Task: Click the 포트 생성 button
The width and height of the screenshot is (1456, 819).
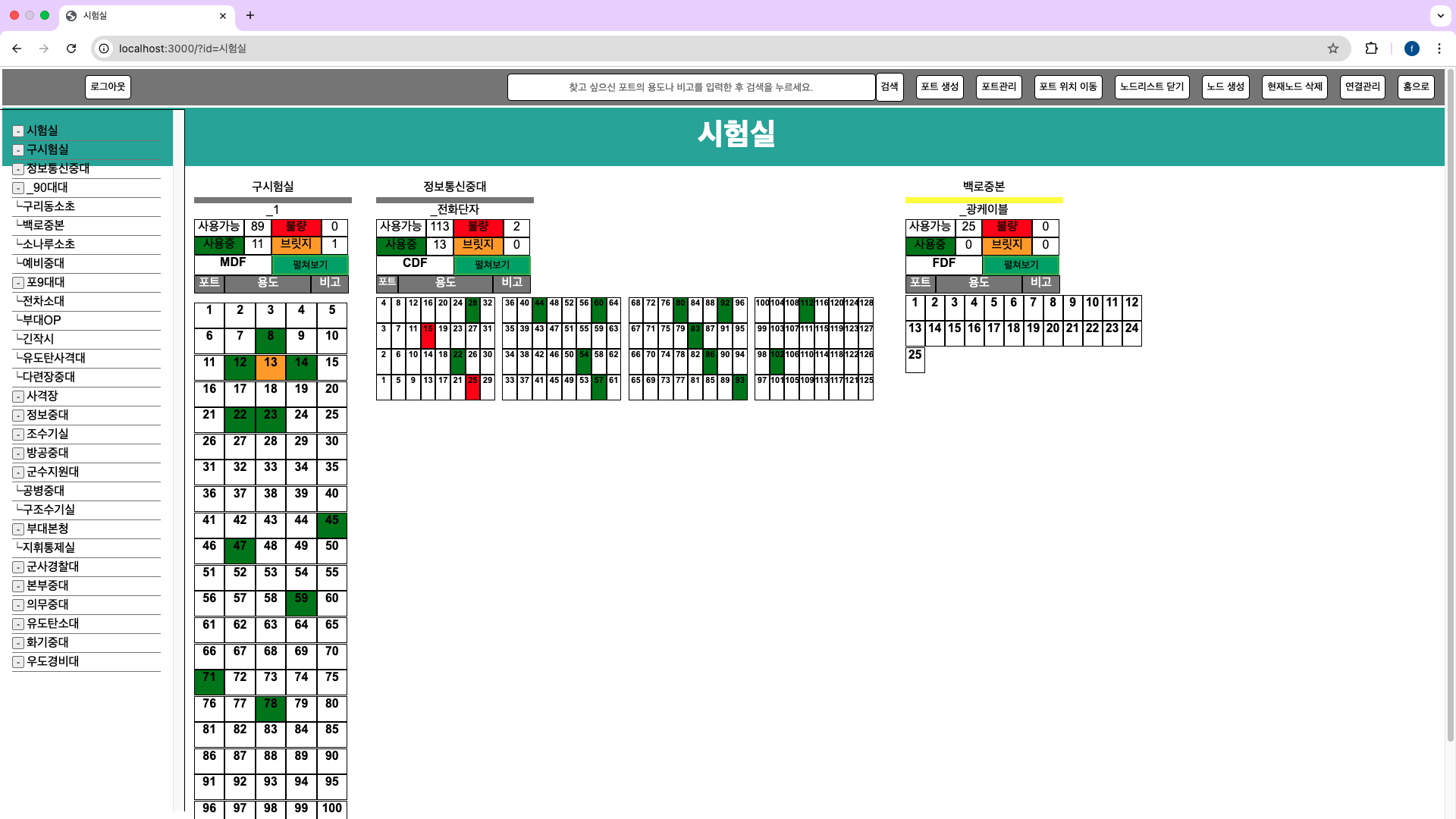Action: pos(940,87)
